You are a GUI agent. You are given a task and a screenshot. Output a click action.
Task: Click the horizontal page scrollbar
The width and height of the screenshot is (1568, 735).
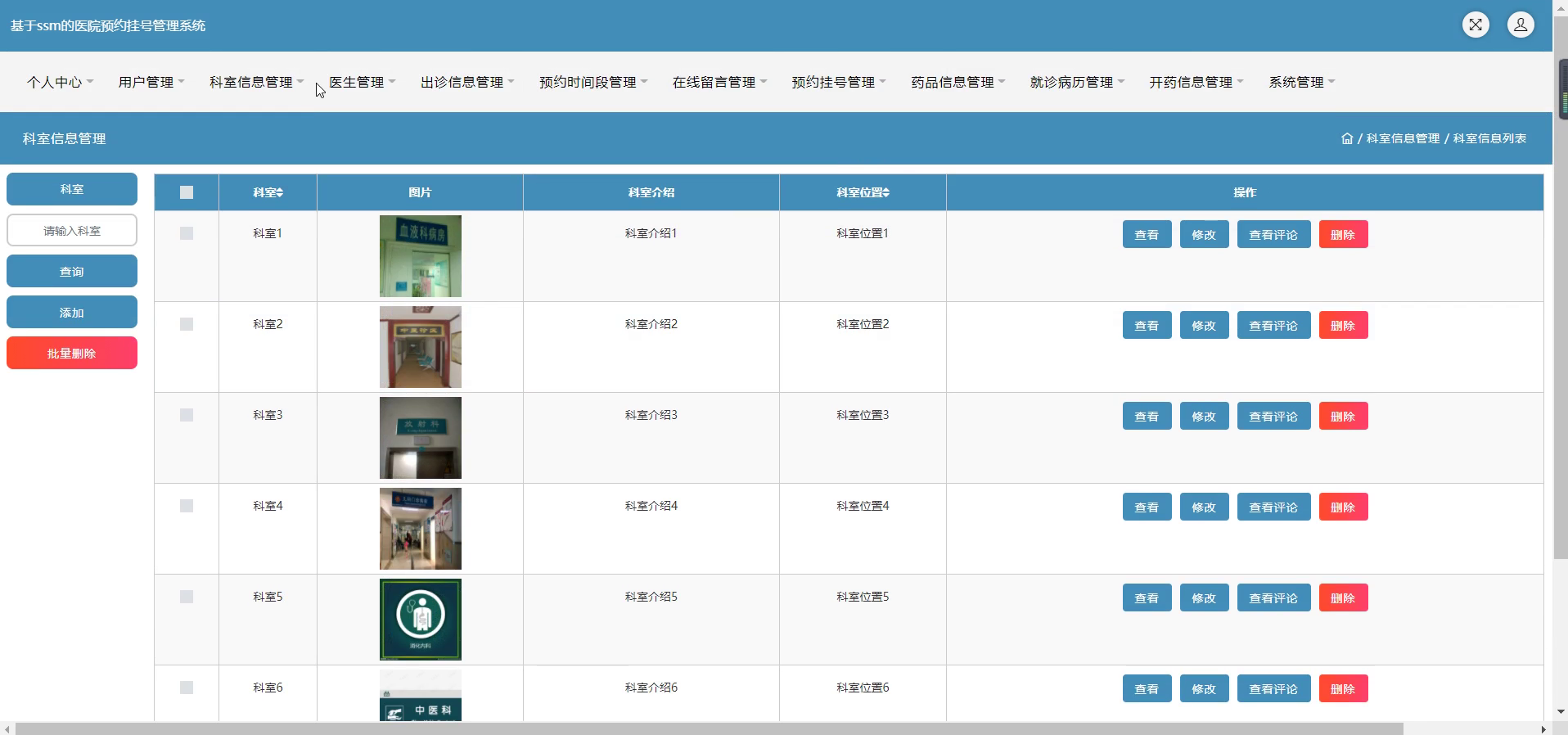[709, 728]
